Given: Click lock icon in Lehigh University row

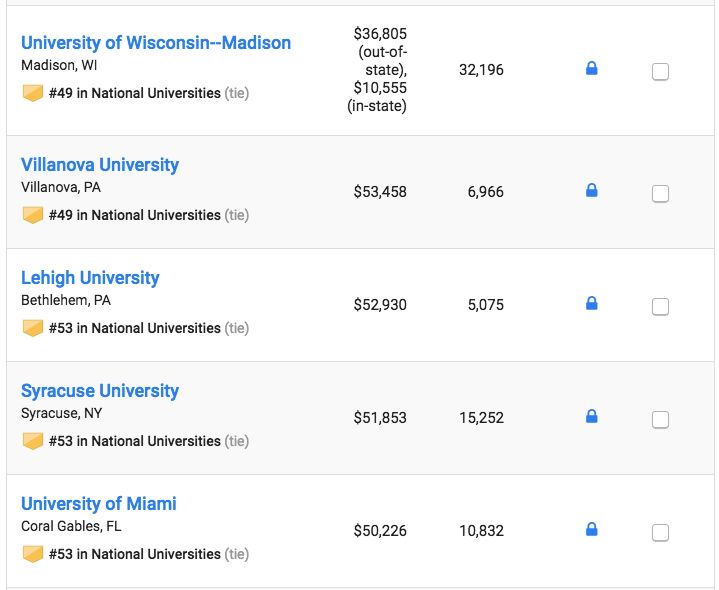Looking at the screenshot, I should click(591, 303).
